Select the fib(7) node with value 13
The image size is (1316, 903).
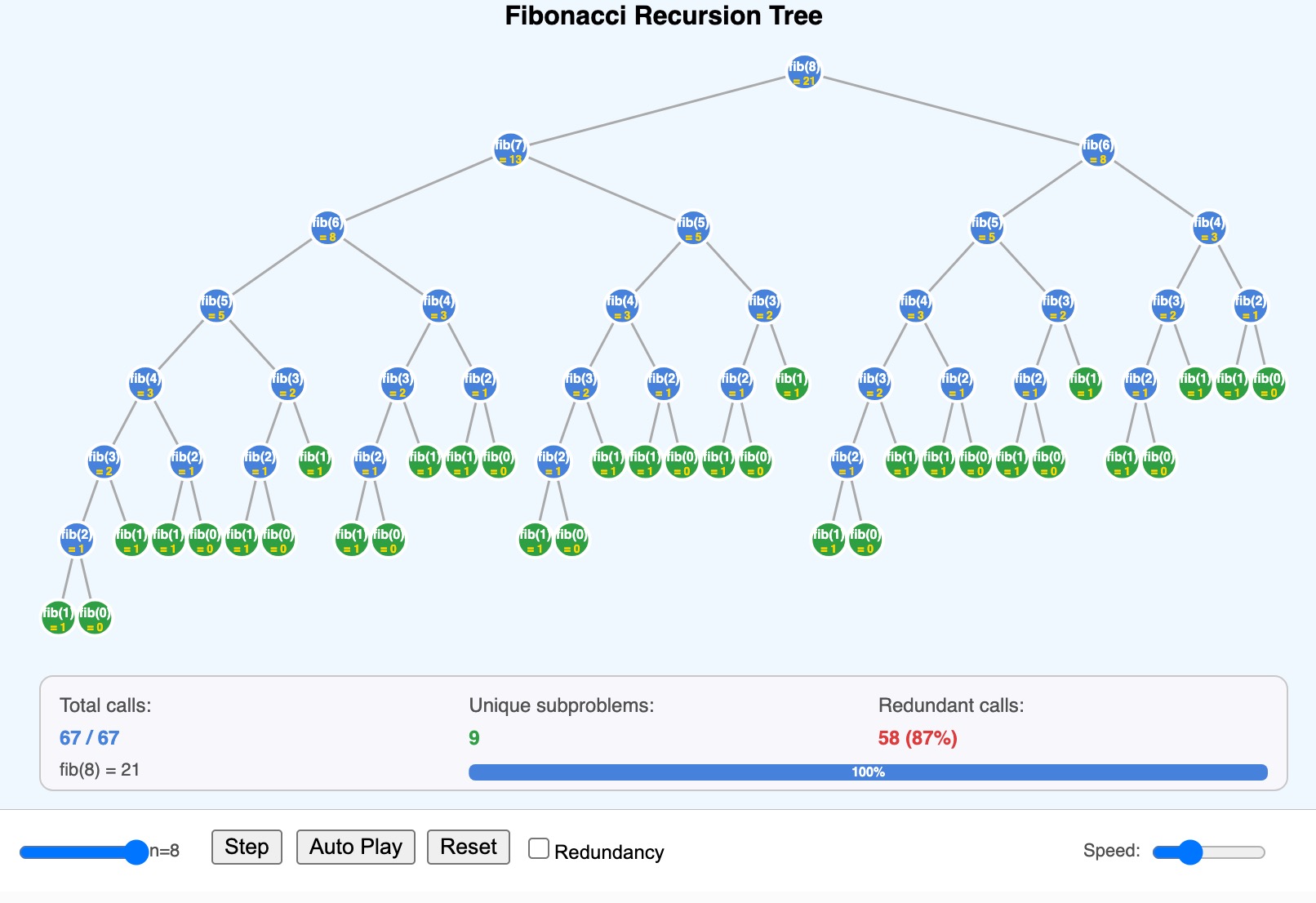coord(510,151)
